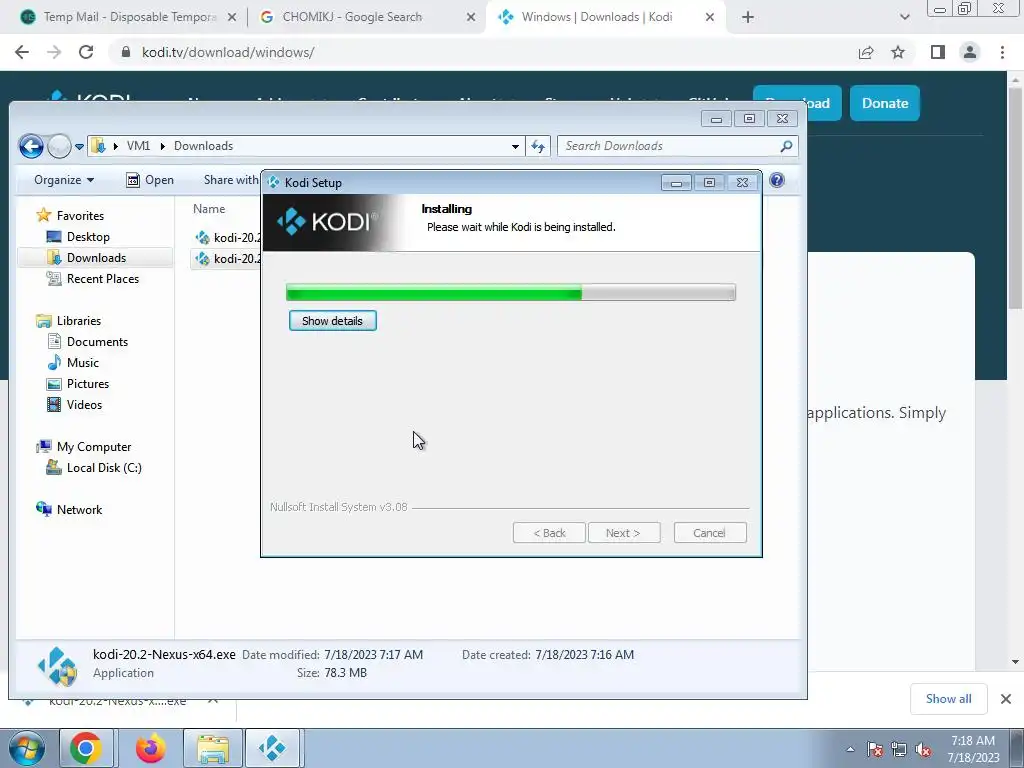Select Libraries in the navigation pane
The height and width of the screenshot is (768, 1024).
coord(69,321)
